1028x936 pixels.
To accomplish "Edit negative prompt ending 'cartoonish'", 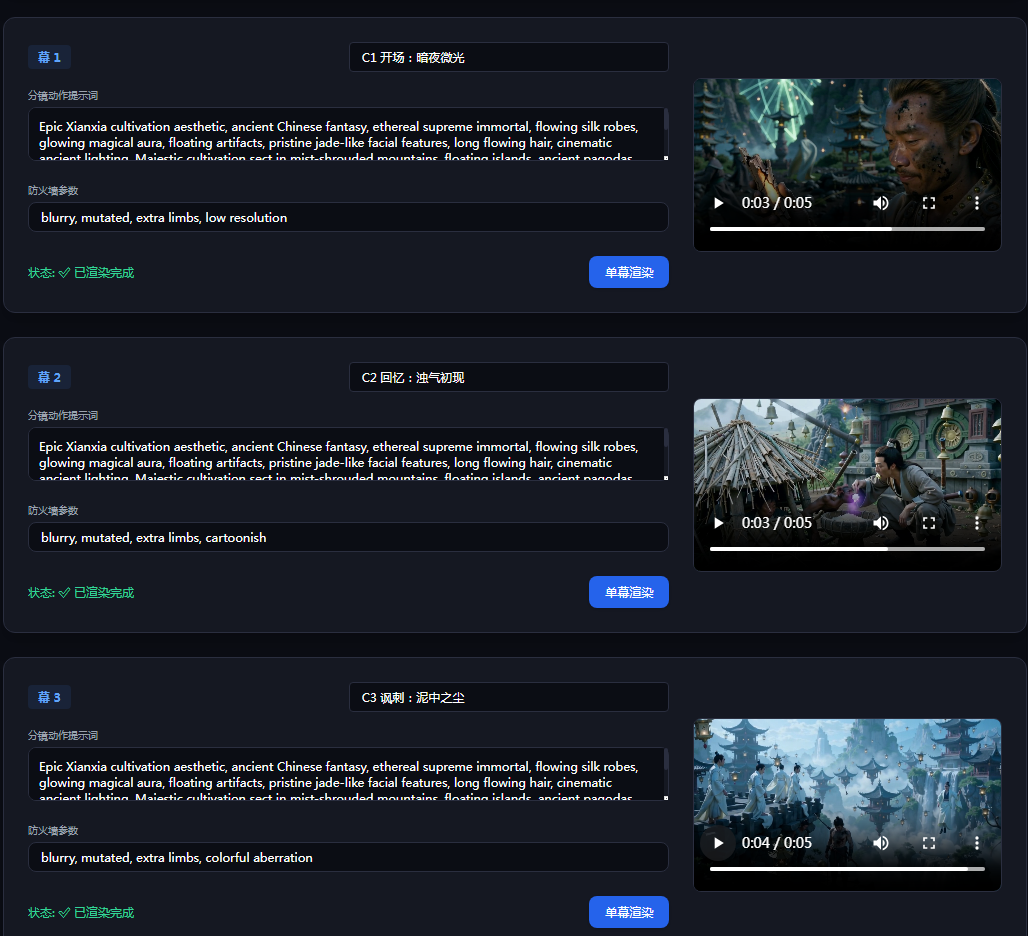I will (x=348, y=537).
